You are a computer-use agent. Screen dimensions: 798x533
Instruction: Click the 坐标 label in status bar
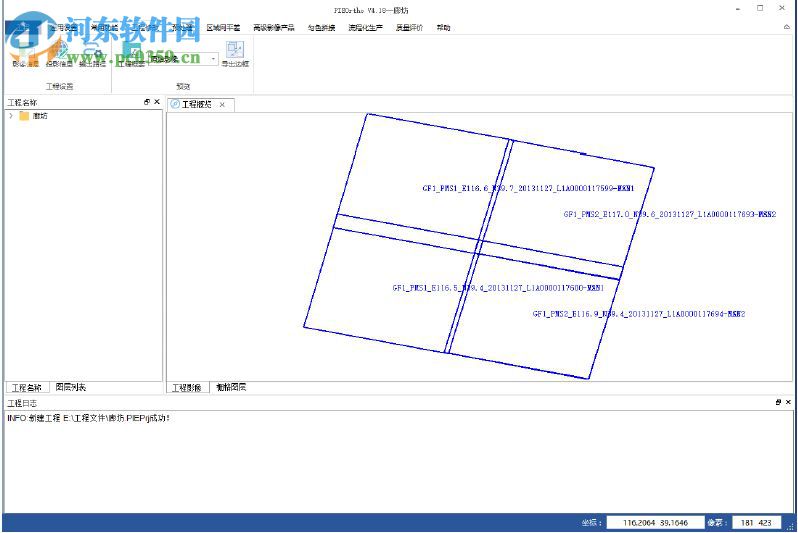point(591,522)
